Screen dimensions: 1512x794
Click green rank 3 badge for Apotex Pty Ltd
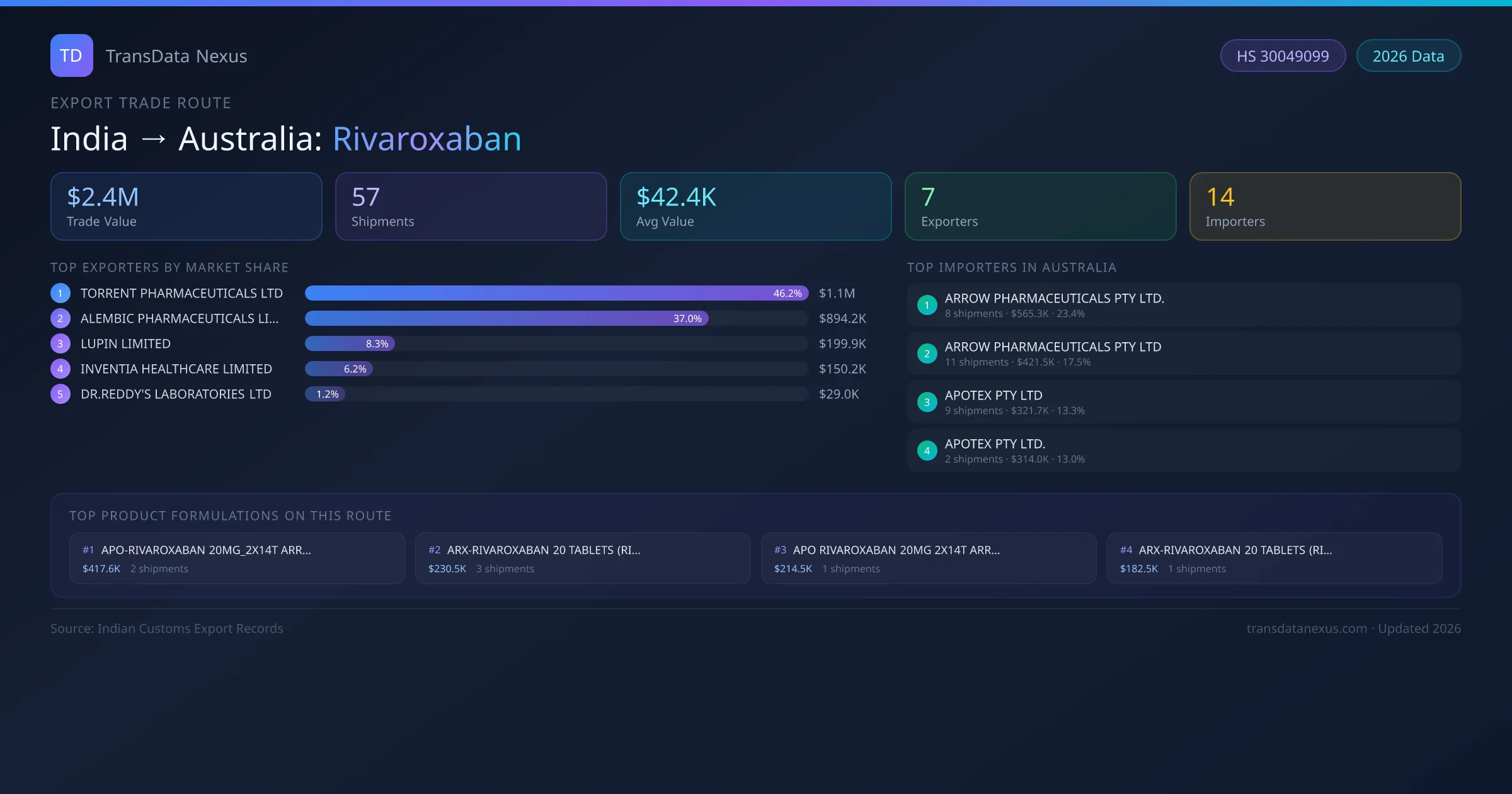point(927,402)
